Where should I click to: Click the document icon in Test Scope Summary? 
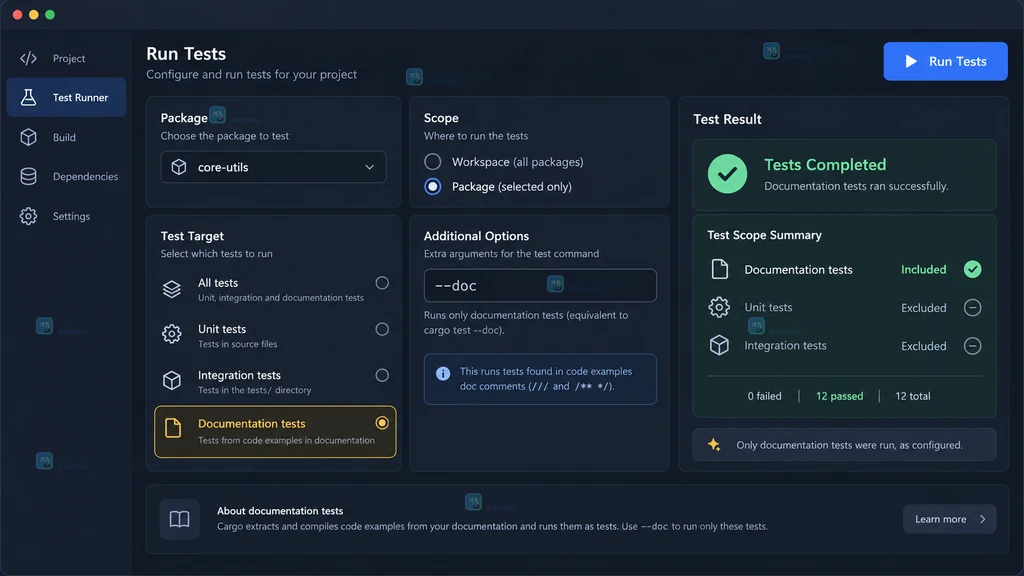(x=720, y=269)
